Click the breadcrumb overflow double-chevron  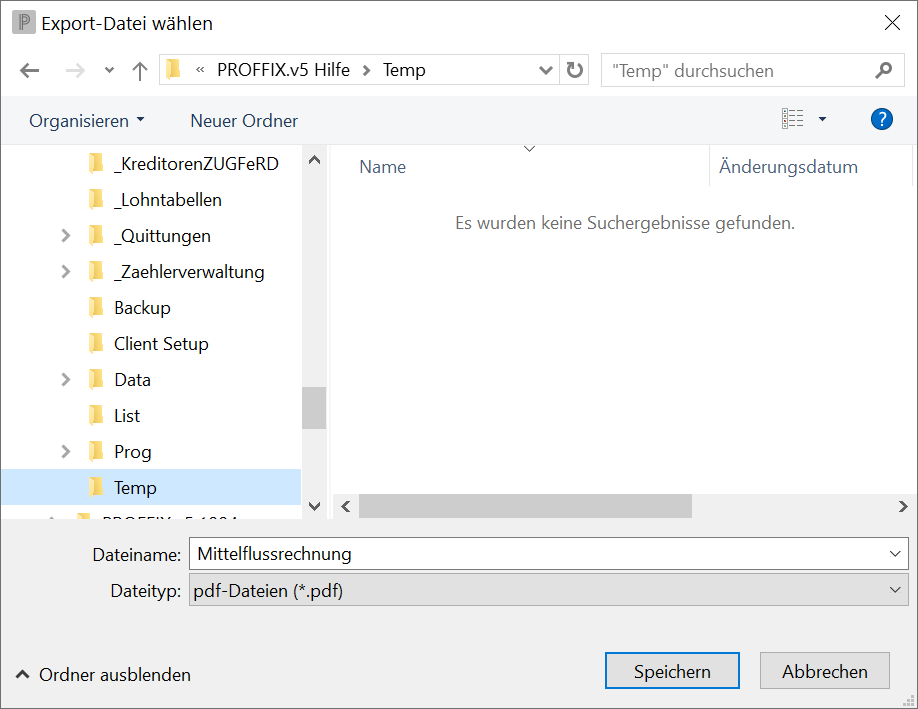(200, 70)
